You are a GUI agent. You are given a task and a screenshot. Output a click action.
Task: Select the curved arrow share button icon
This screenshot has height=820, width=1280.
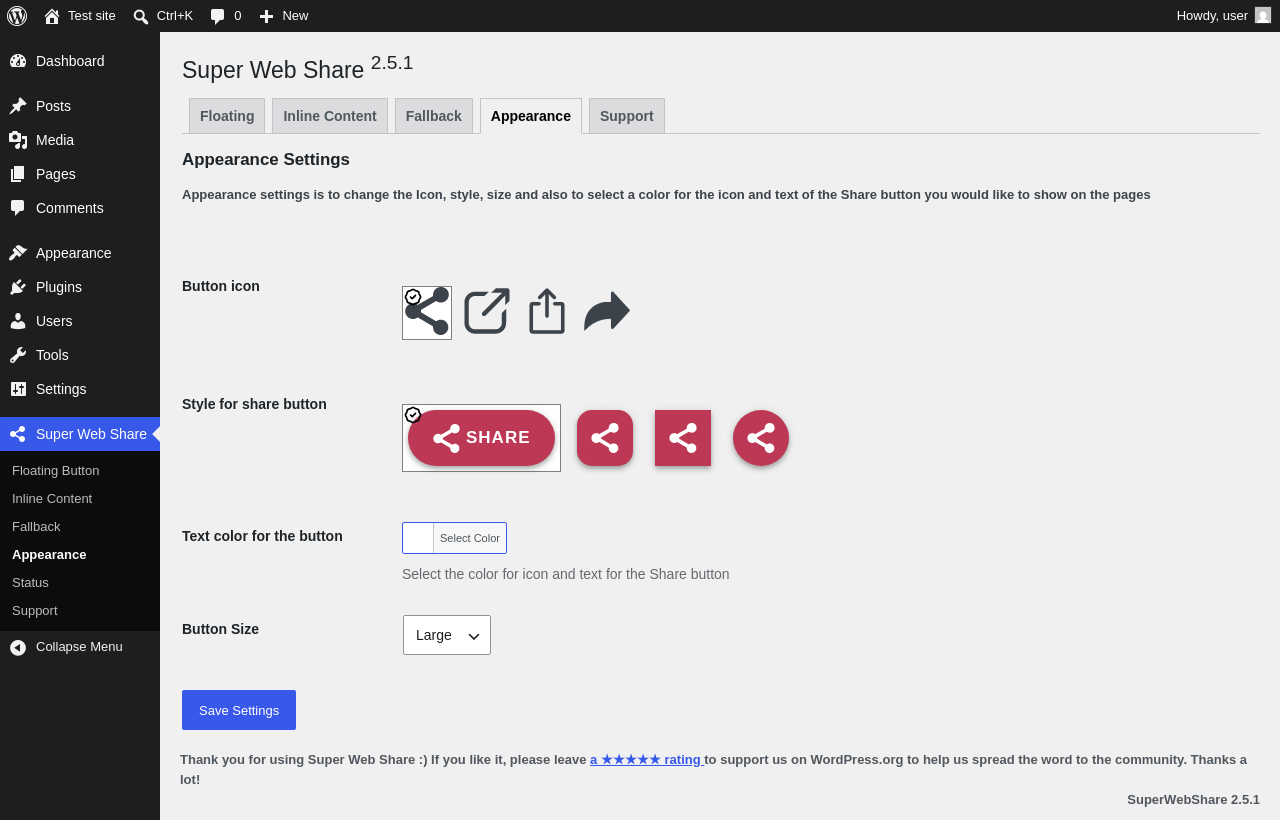[607, 312]
